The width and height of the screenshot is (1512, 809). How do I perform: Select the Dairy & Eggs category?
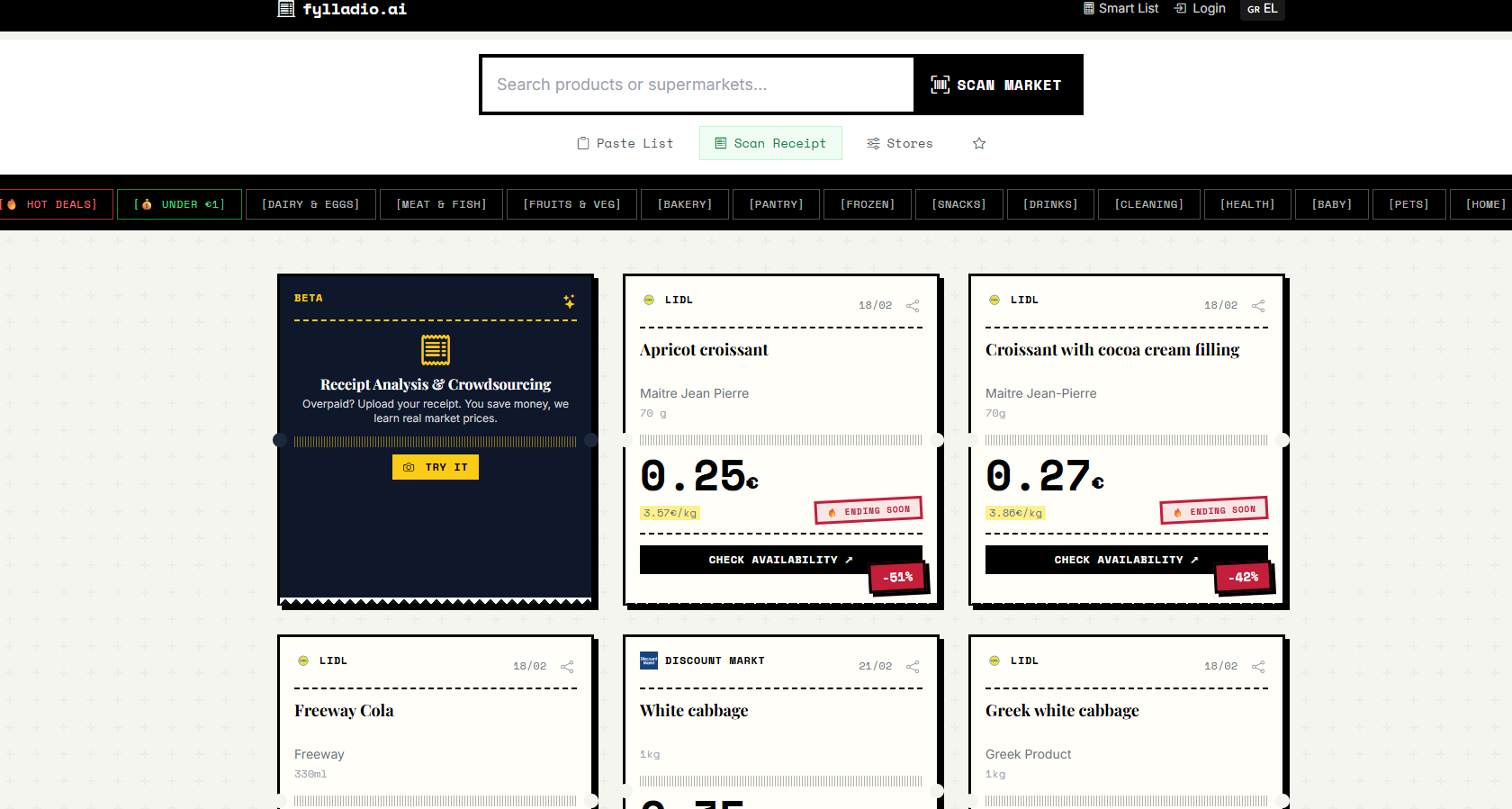pyautogui.click(x=310, y=204)
